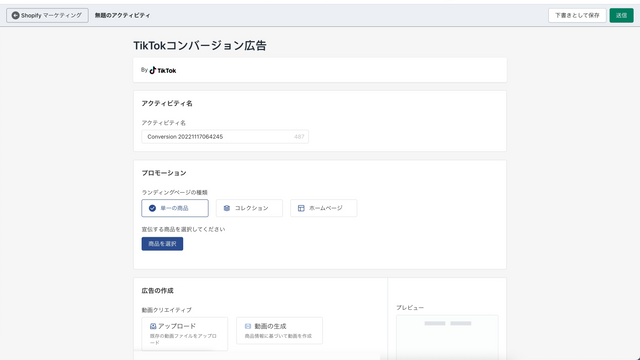Select コレクション landing page type
Screen dimensions: 640x360
point(249,208)
